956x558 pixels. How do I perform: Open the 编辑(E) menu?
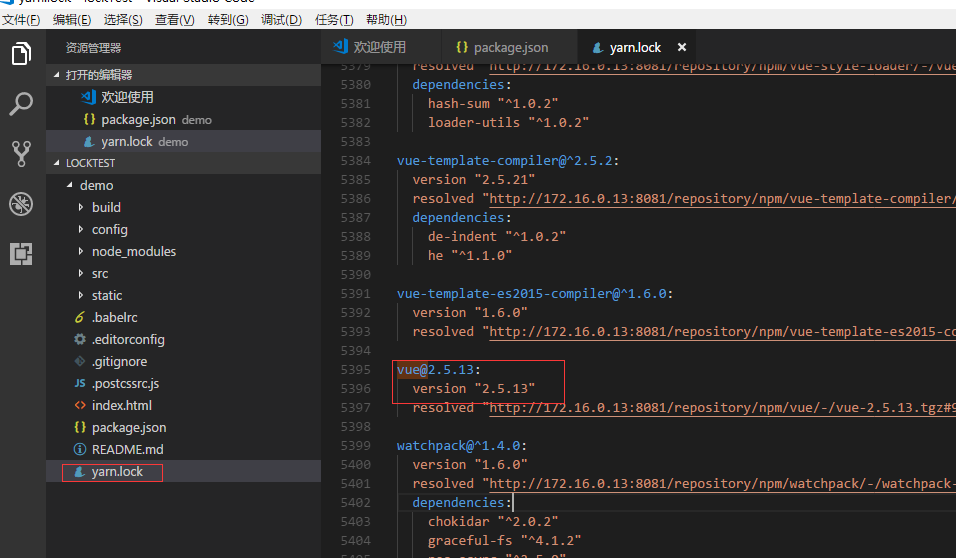(72, 20)
